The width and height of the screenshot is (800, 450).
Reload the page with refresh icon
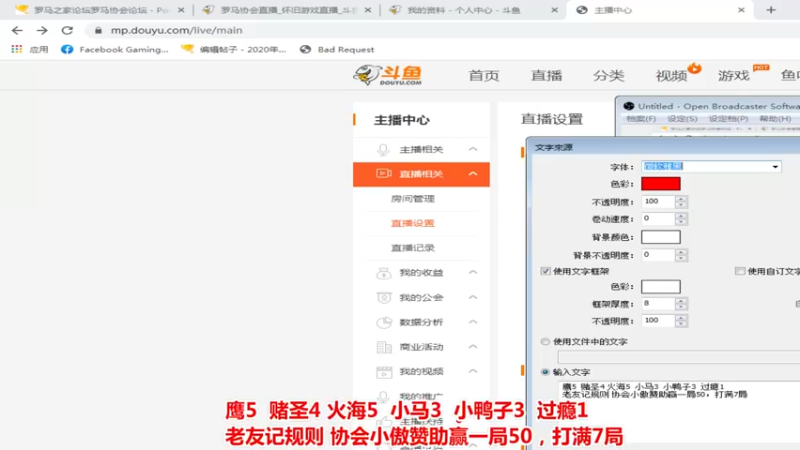coord(67,31)
